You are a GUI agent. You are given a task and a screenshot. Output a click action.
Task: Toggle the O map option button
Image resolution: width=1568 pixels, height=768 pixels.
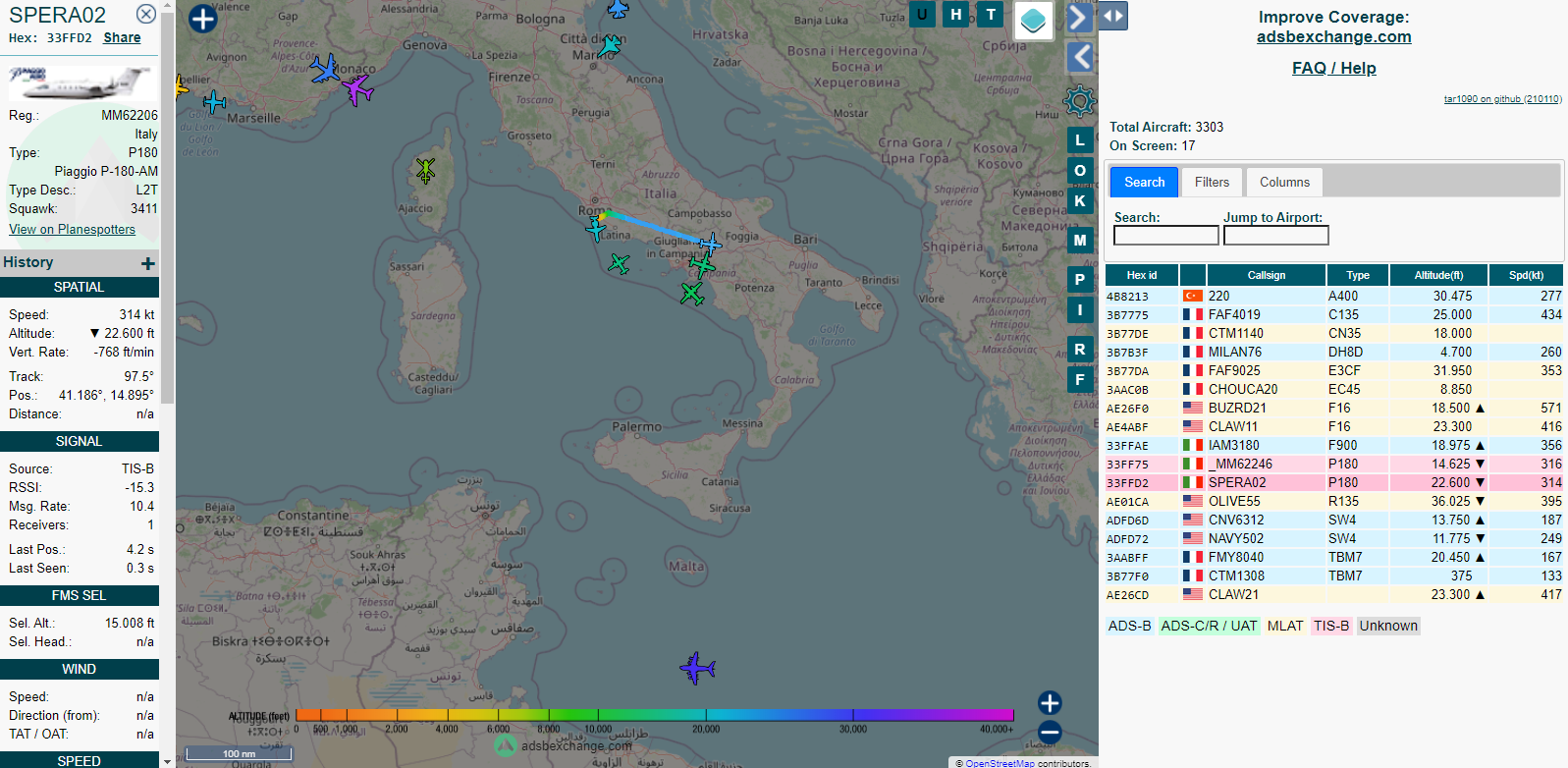click(x=1080, y=171)
